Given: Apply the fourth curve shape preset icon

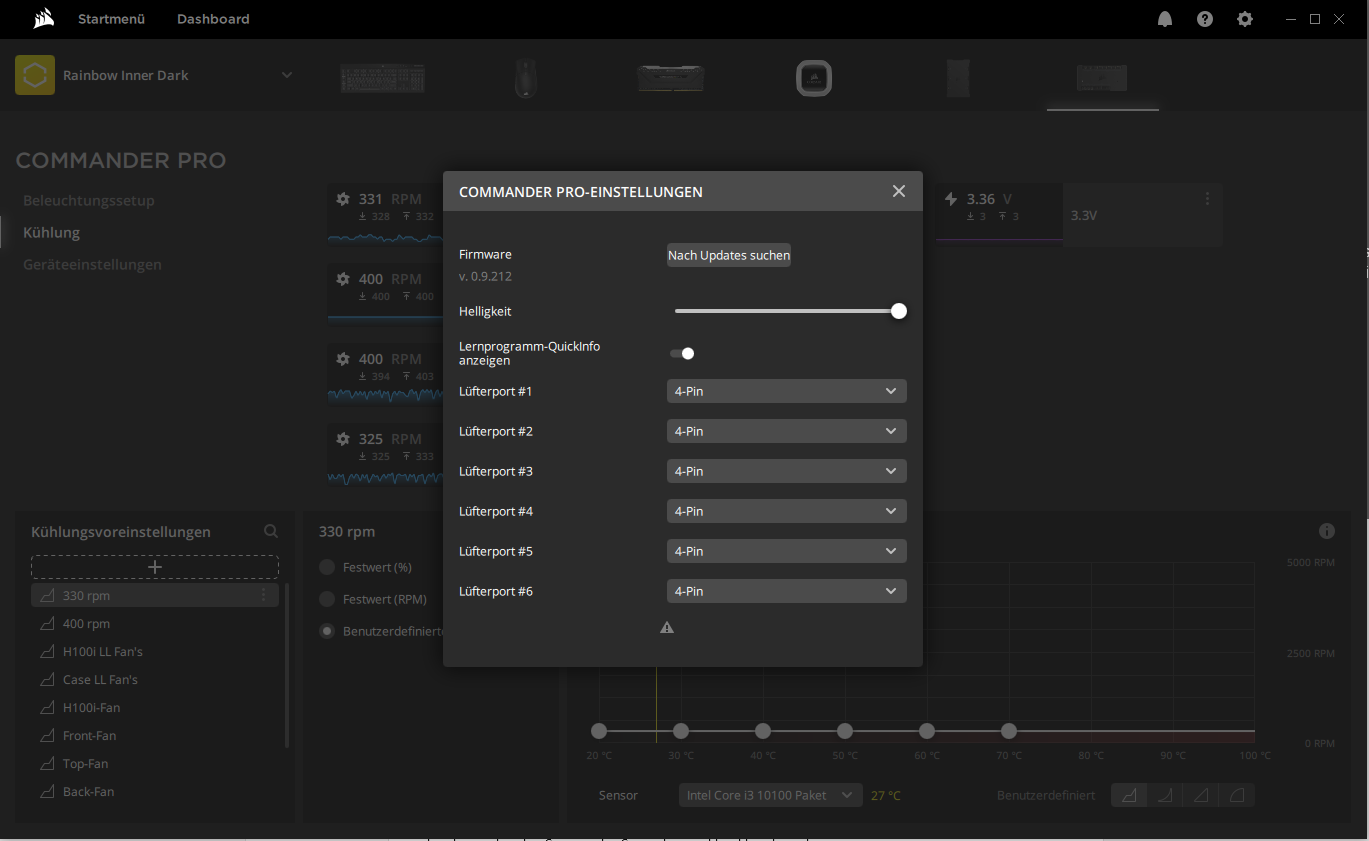Looking at the screenshot, I should pos(1237,795).
